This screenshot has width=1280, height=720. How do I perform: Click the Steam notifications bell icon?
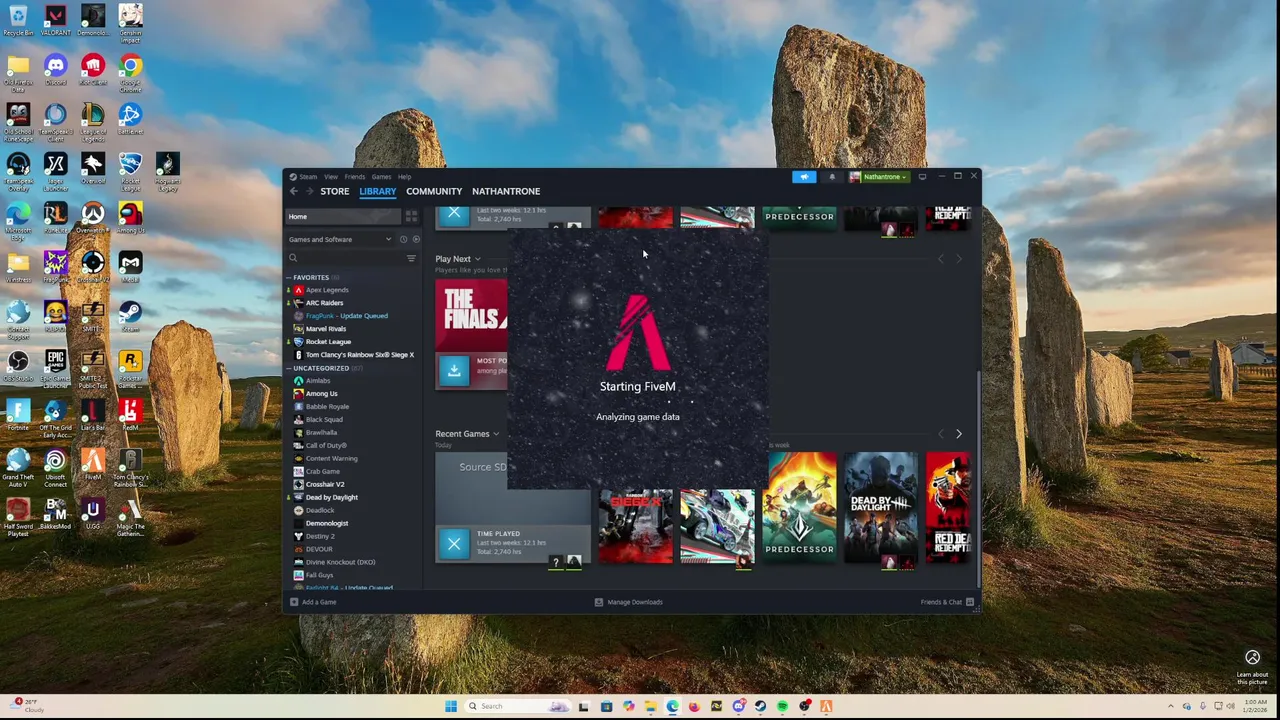tap(831, 177)
